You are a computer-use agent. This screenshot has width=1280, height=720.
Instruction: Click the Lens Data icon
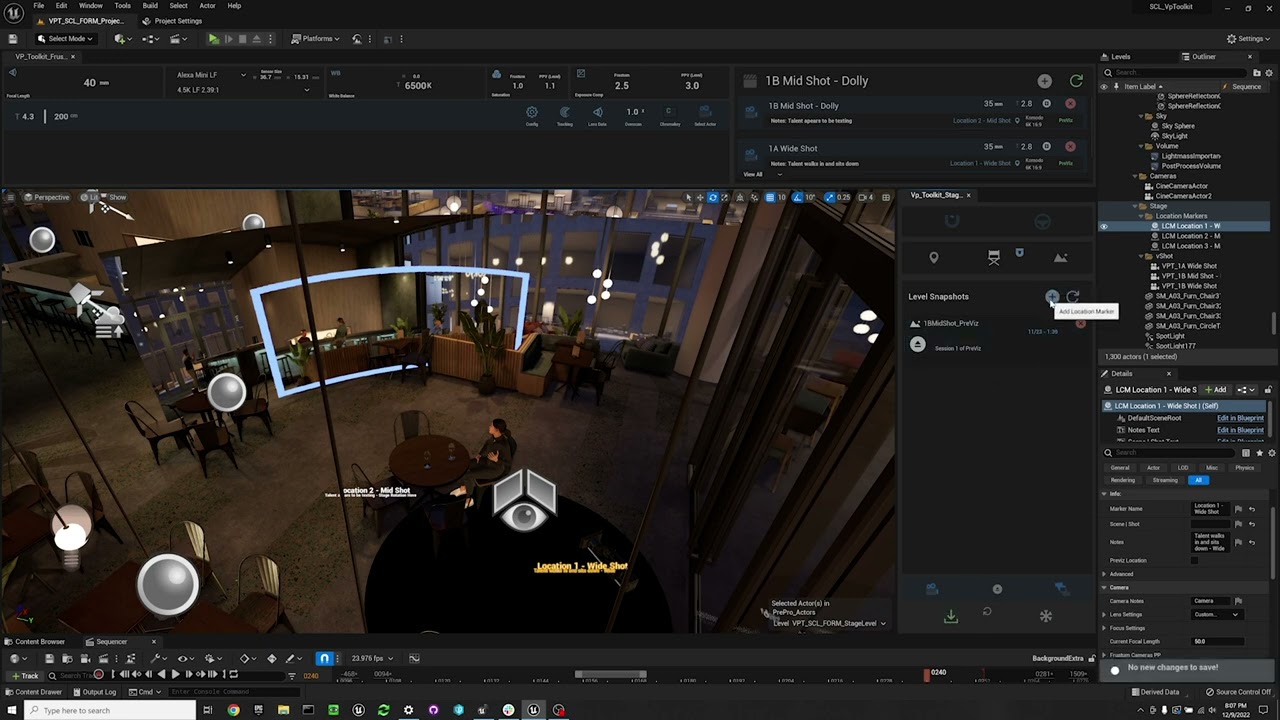pyautogui.click(x=598, y=113)
